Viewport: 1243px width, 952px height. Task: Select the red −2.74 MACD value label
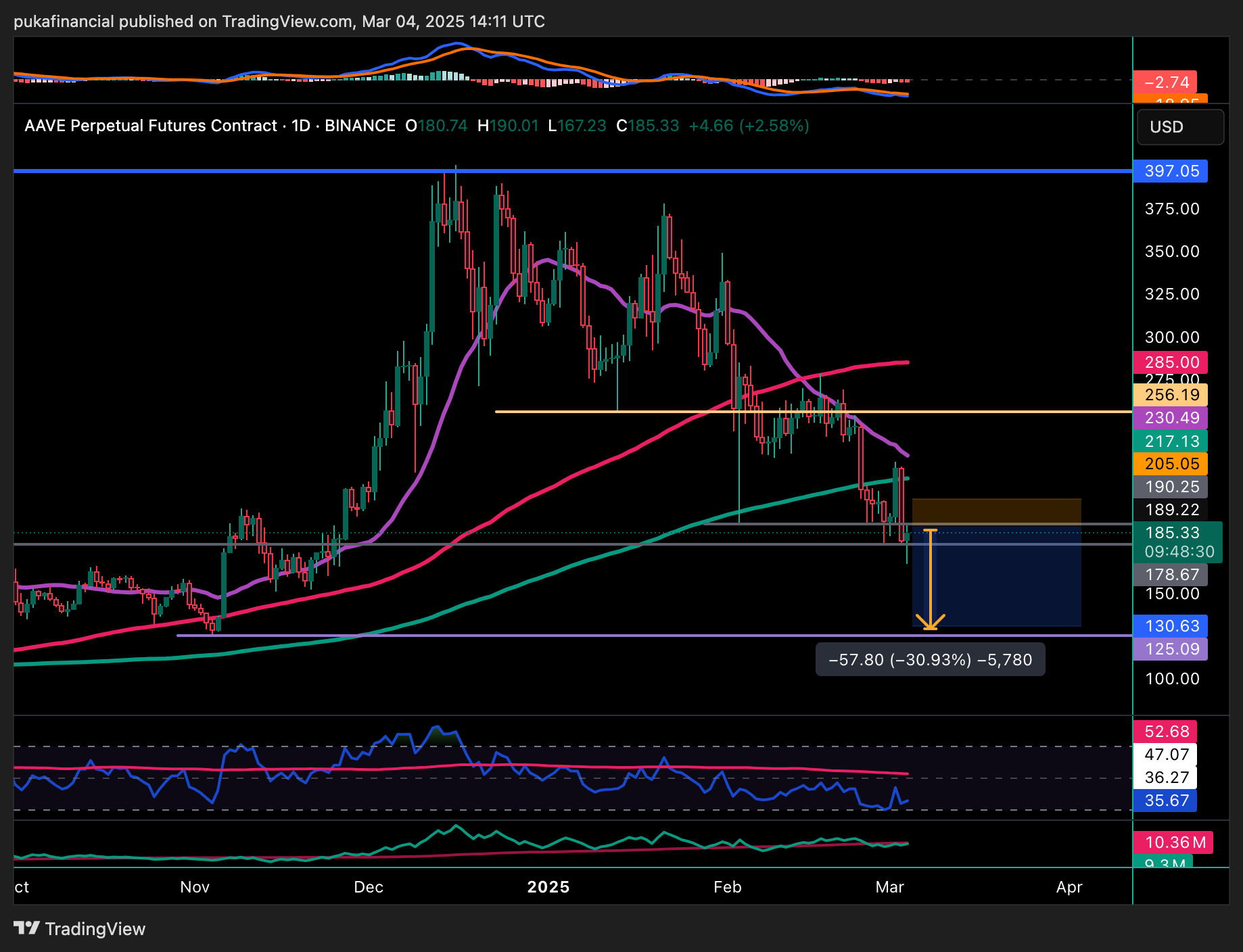[x=1165, y=82]
